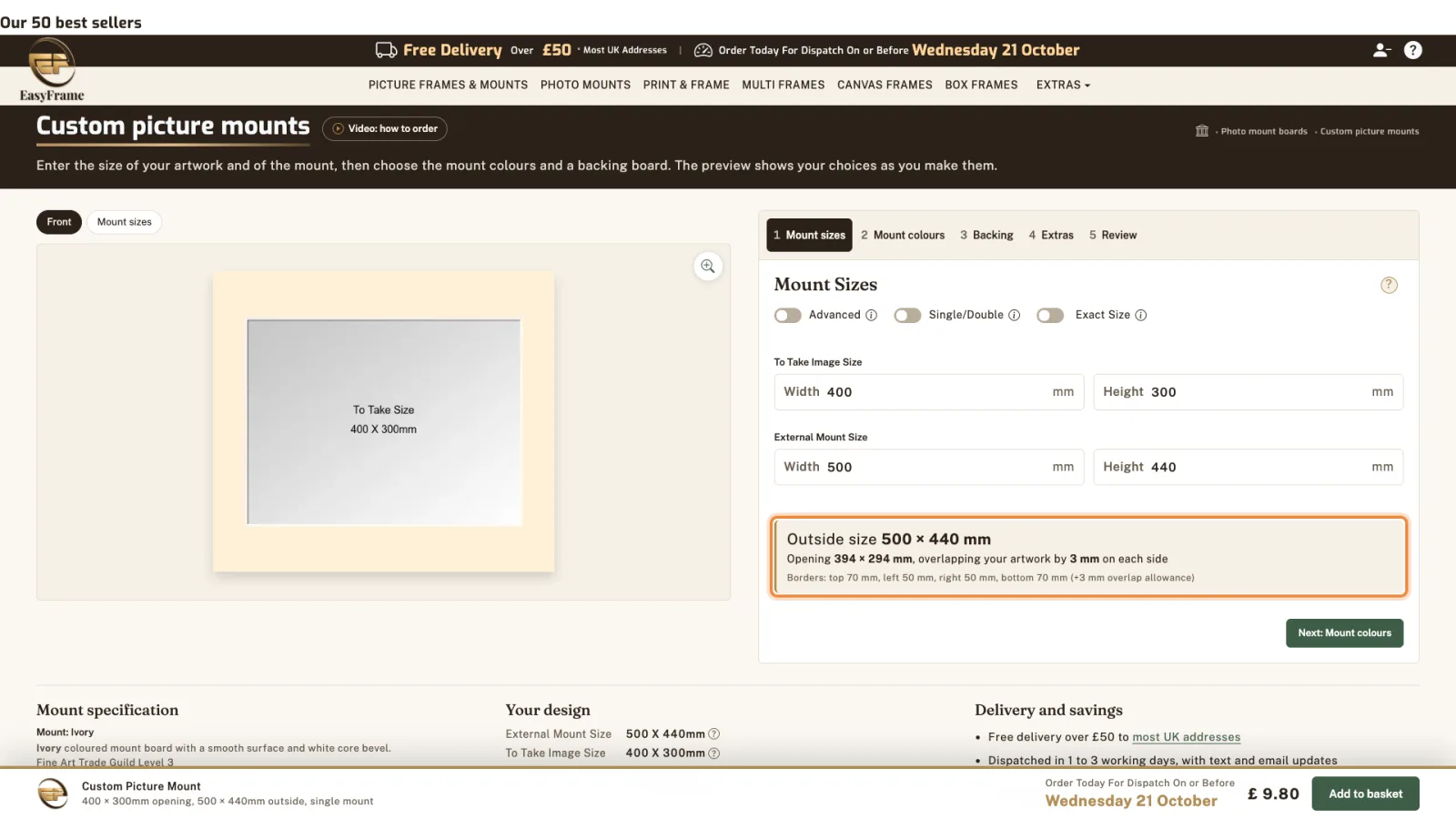Click the product logo in the bottom bar
Screen dimensions: 1456x819
point(53,794)
